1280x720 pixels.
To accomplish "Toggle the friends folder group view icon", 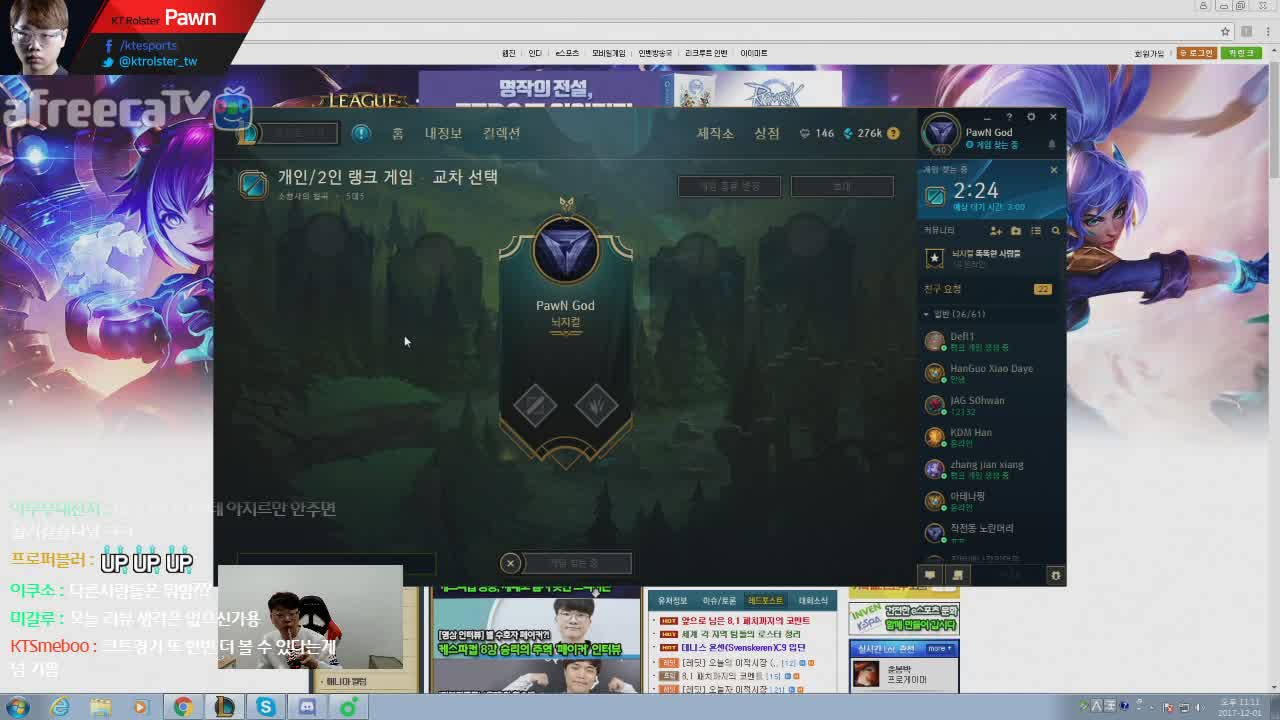I will click(x=1016, y=230).
